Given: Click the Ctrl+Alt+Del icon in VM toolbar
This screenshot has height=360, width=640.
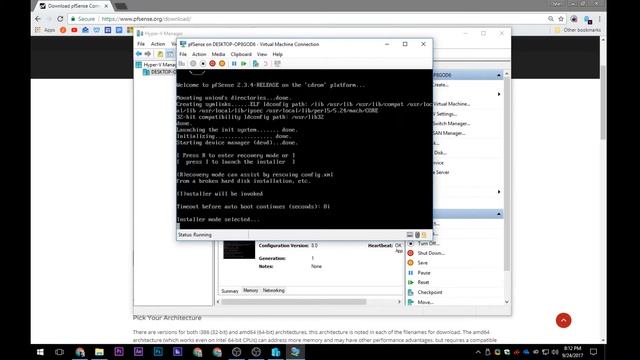Looking at the screenshot, I should (182, 64).
